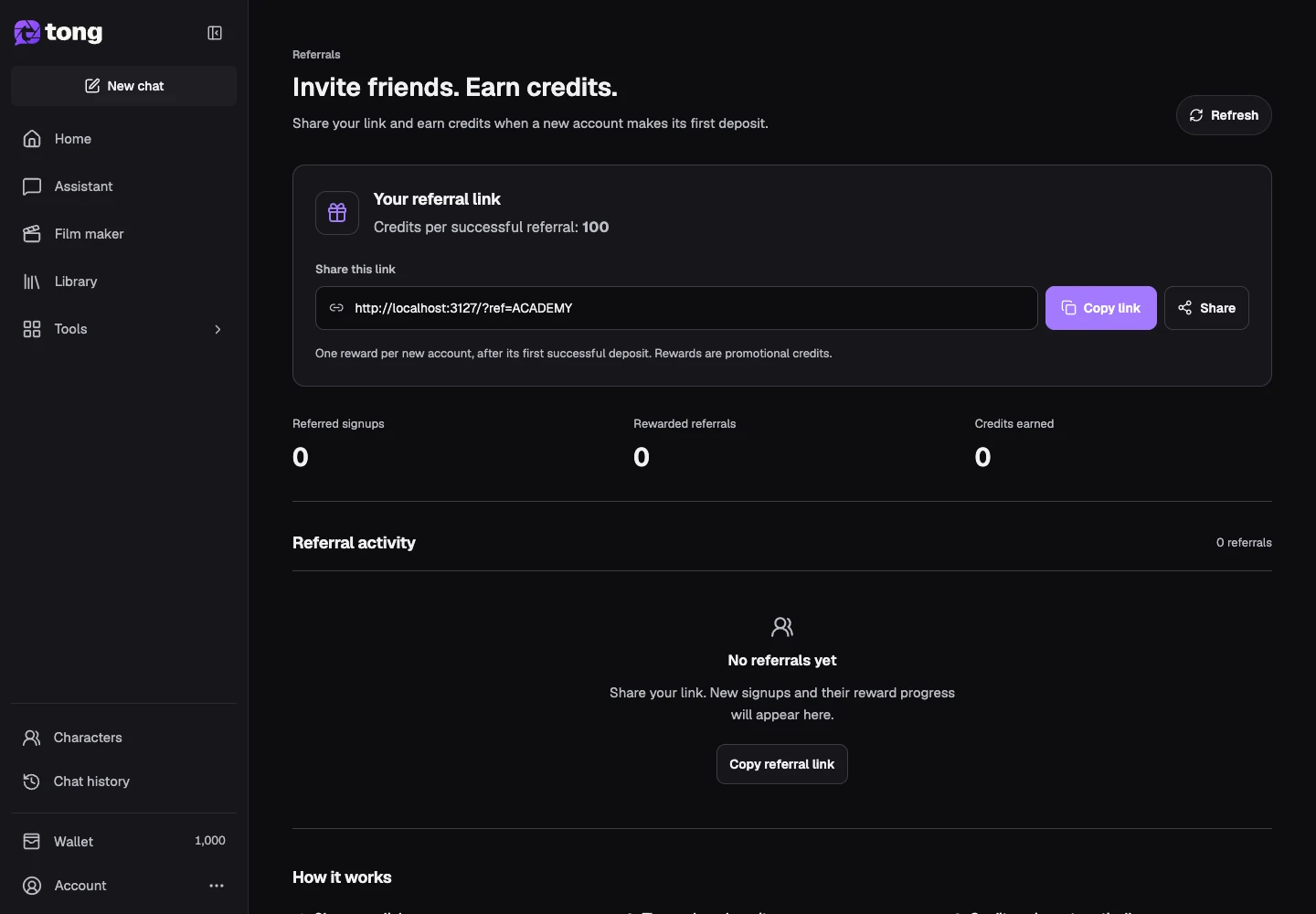Share the referral link
Viewport: 1316px width, 914px height.
(x=1206, y=308)
